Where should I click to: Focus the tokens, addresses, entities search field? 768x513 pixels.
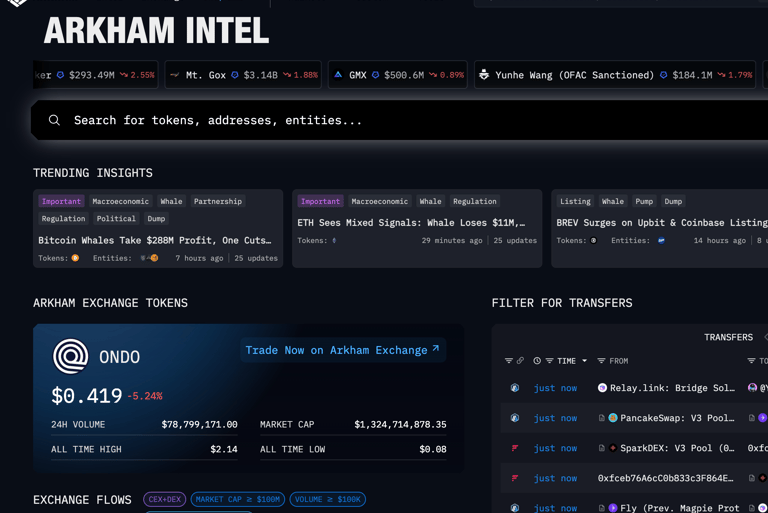399,120
